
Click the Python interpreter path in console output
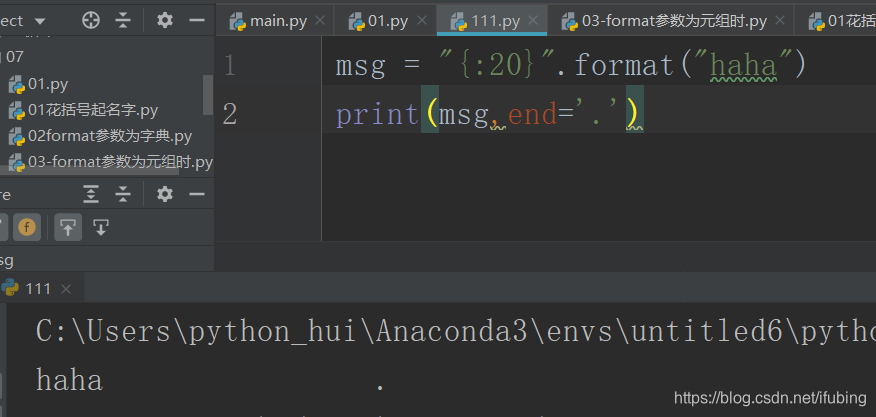pos(455,332)
